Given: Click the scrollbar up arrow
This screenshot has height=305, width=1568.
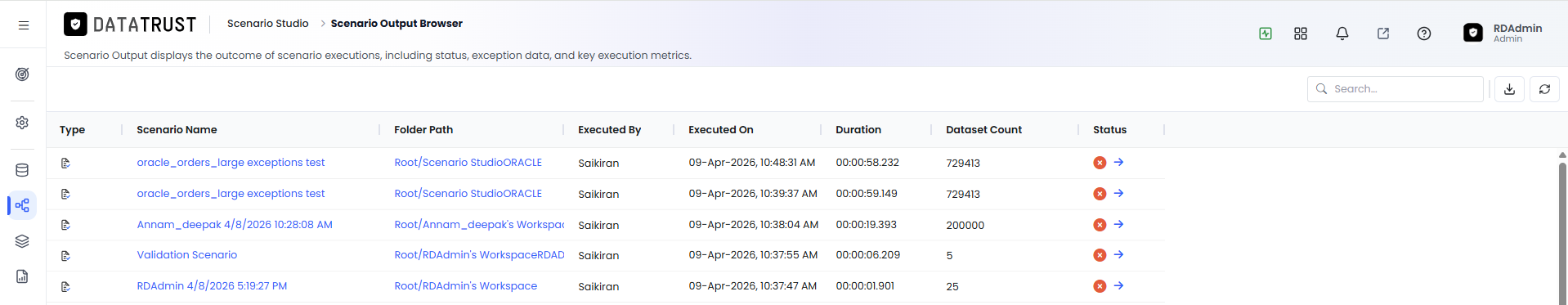Looking at the screenshot, I should pyautogui.click(x=1562, y=155).
